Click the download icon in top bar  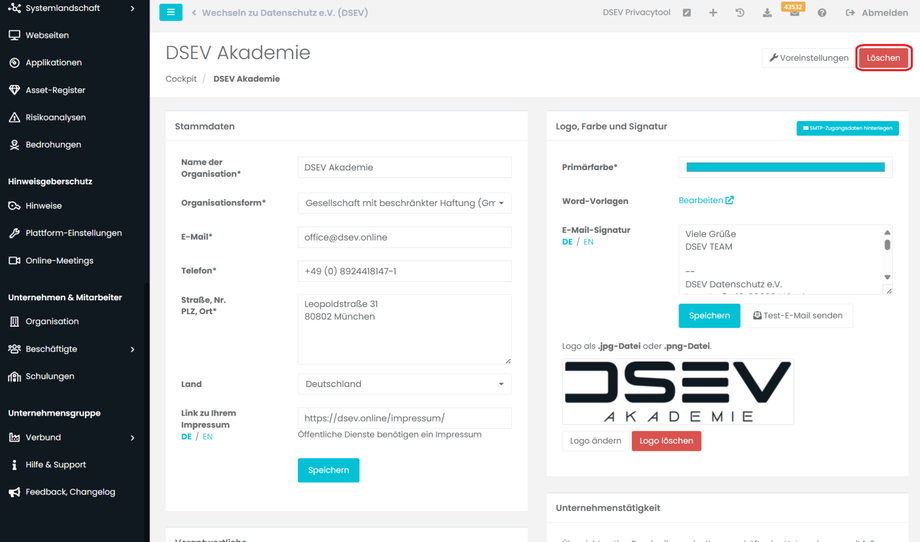click(x=767, y=13)
